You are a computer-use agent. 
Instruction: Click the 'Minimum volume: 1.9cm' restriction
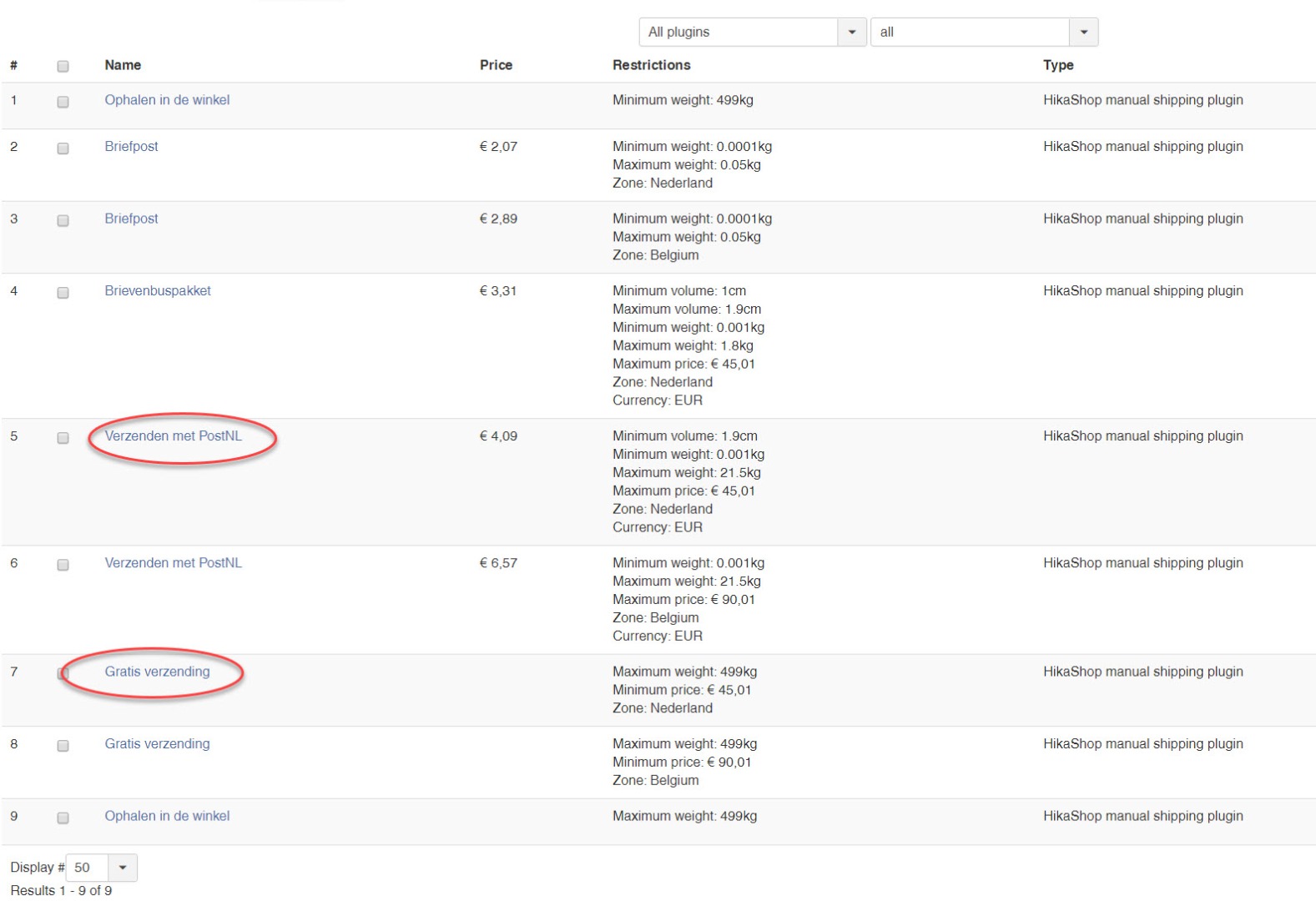(x=685, y=436)
